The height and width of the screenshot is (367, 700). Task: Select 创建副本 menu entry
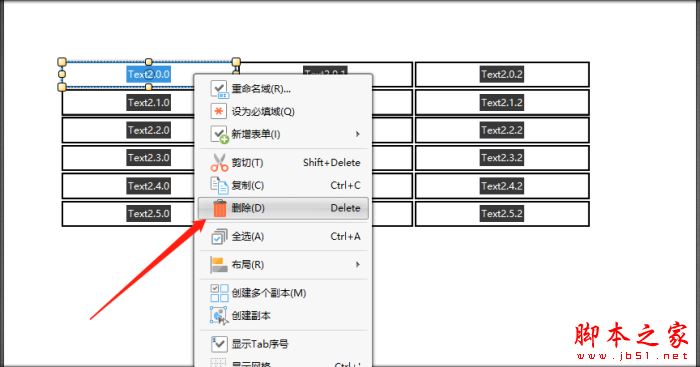coord(283,316)
